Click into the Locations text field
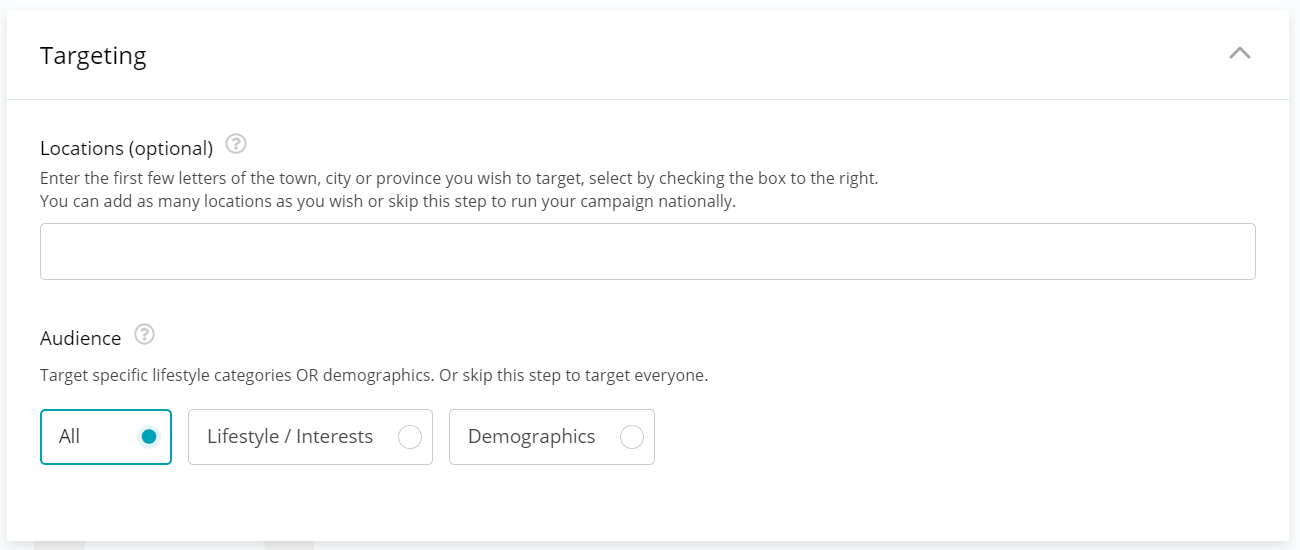 point(647,251)
